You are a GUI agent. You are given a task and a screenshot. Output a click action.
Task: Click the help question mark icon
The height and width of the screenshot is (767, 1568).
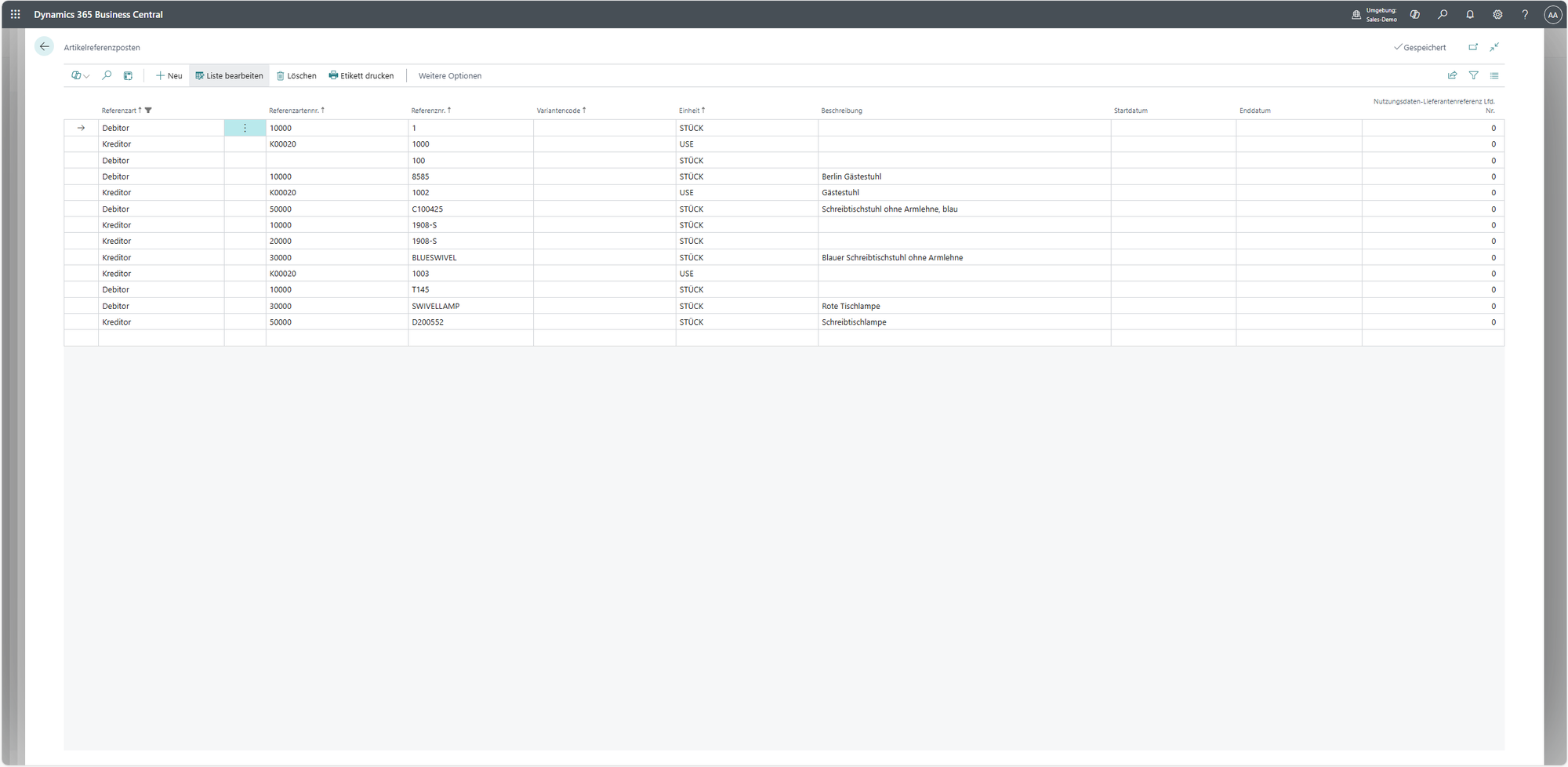click(x=1525, y=14)
